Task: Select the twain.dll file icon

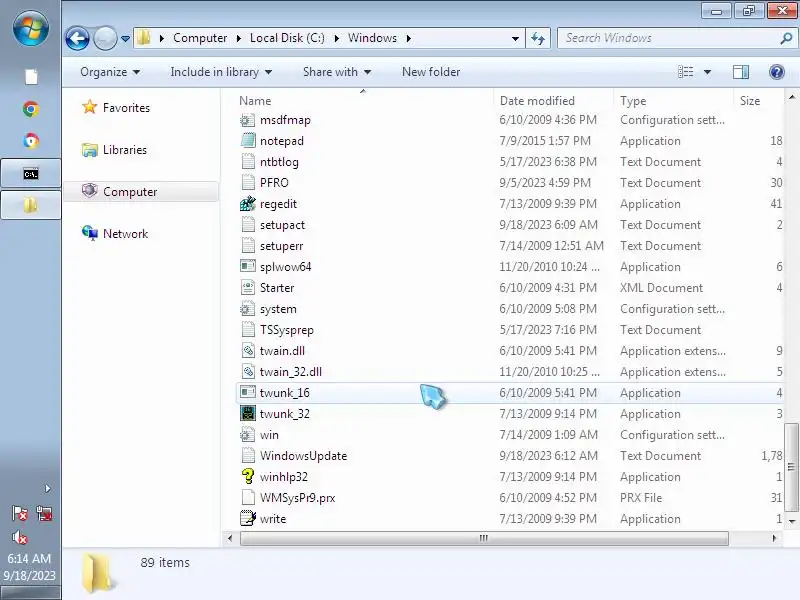Action: (x=247, y=351)
